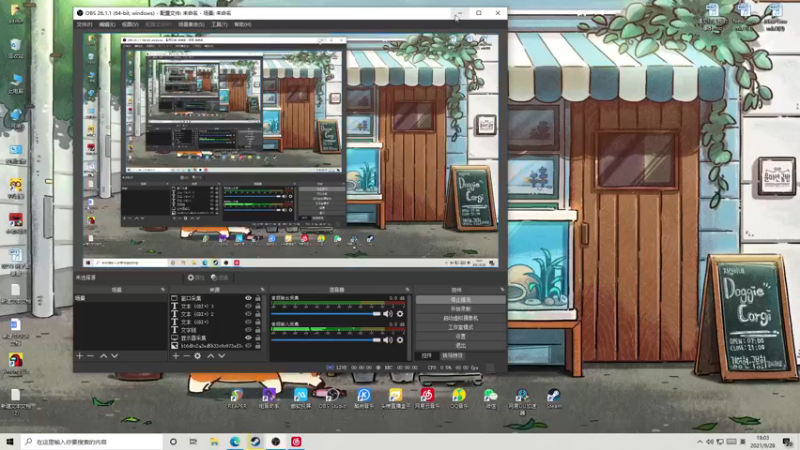This screenshot has width=800, height=450.
Task: Open the QQ音乐 desktop shortcut
Action: click(459, 398)
